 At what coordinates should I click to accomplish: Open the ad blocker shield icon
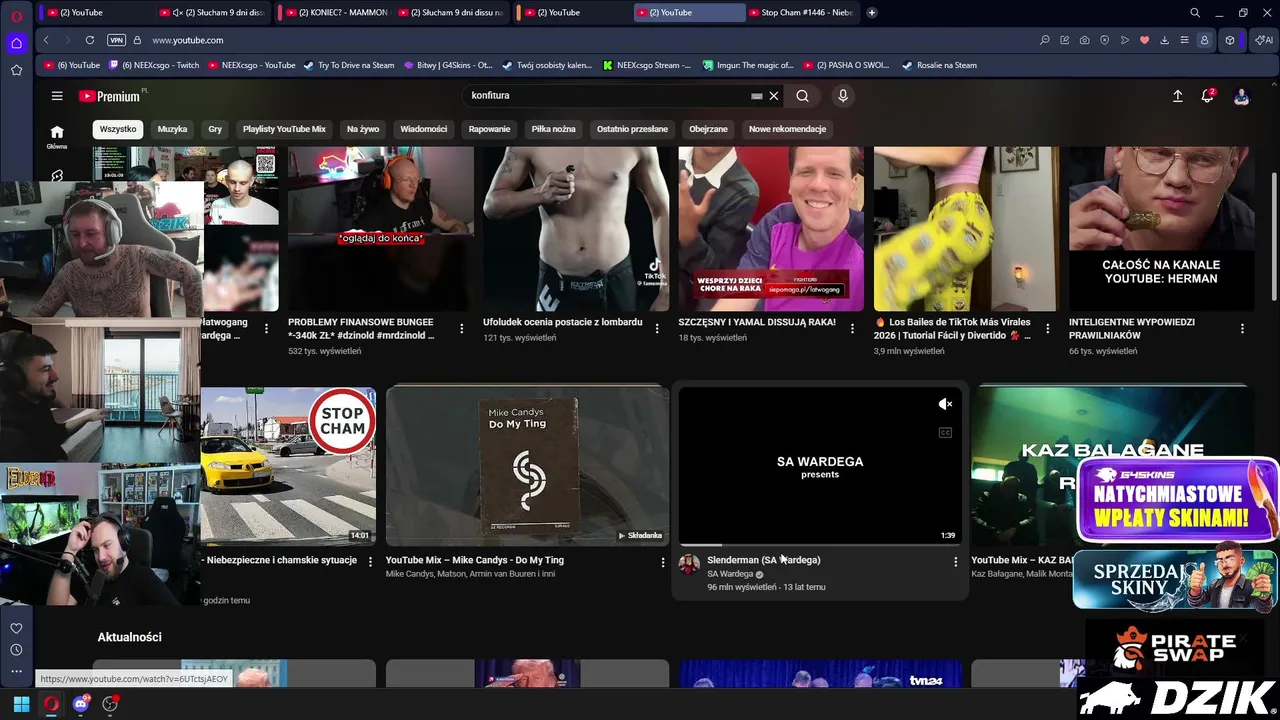(1105, 40)
